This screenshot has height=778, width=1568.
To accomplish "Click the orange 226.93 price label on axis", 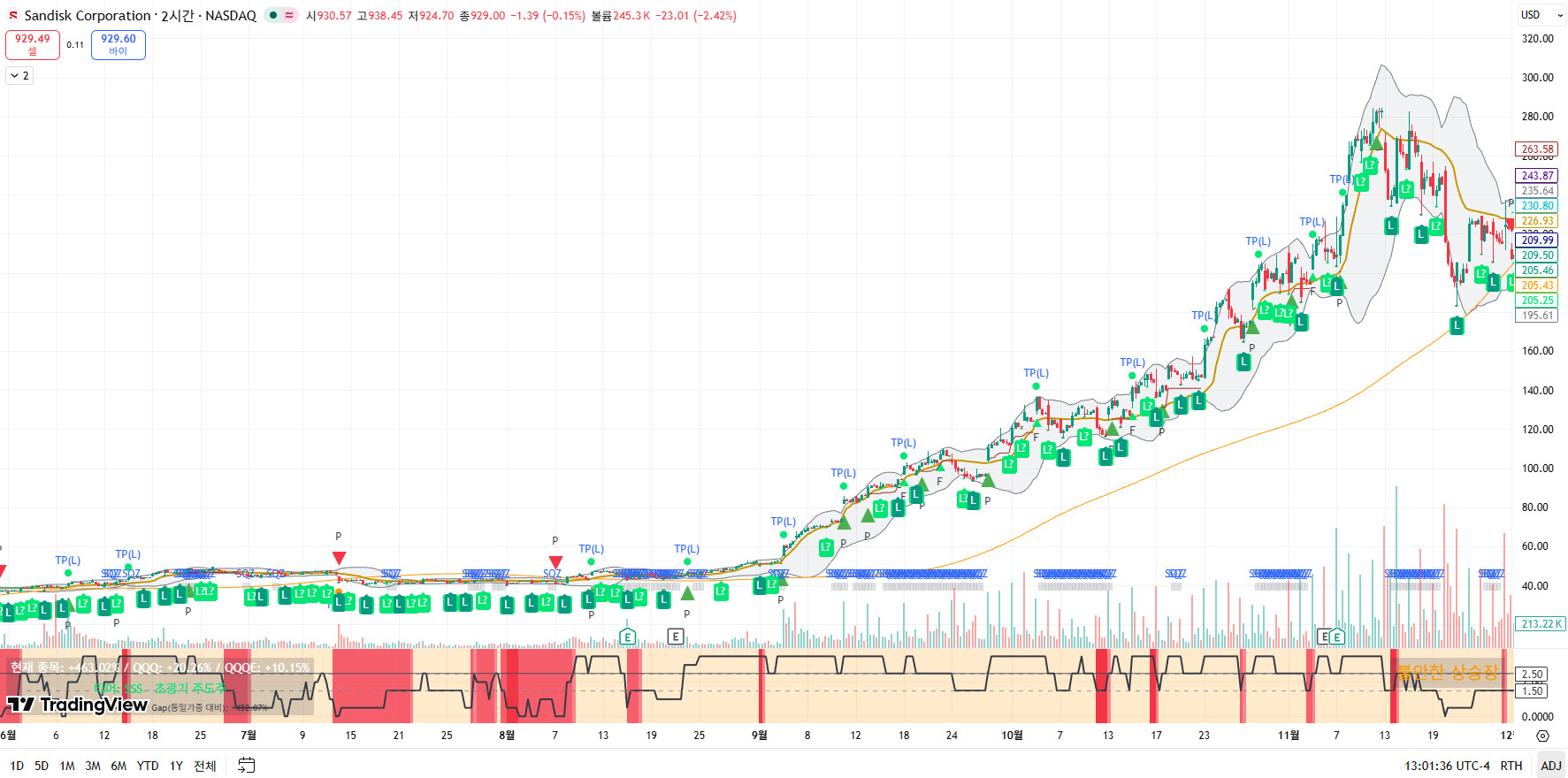I will point(1537,221).
